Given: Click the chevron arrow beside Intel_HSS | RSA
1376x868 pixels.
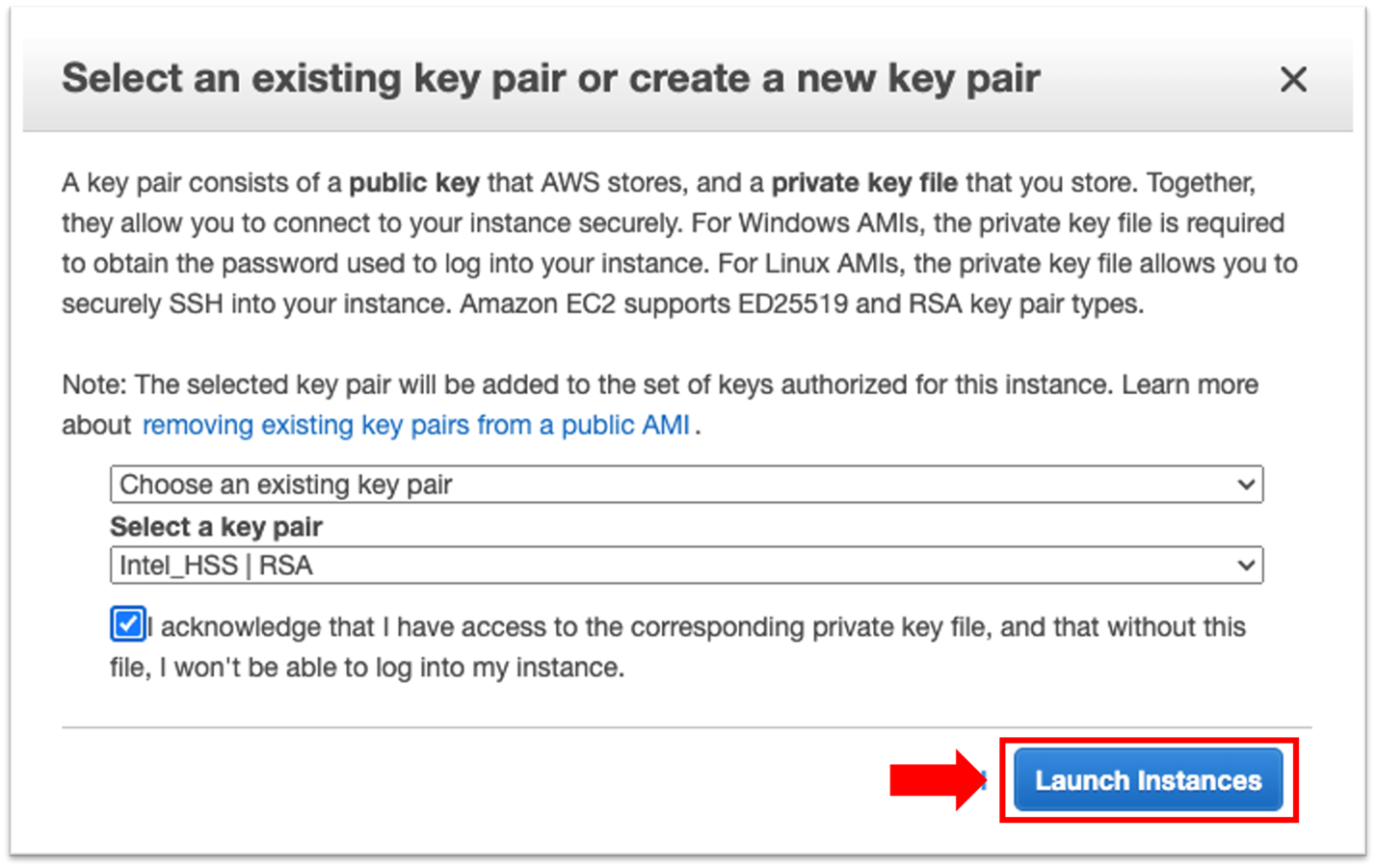Looking at the screenshot, I should 1246,566.
